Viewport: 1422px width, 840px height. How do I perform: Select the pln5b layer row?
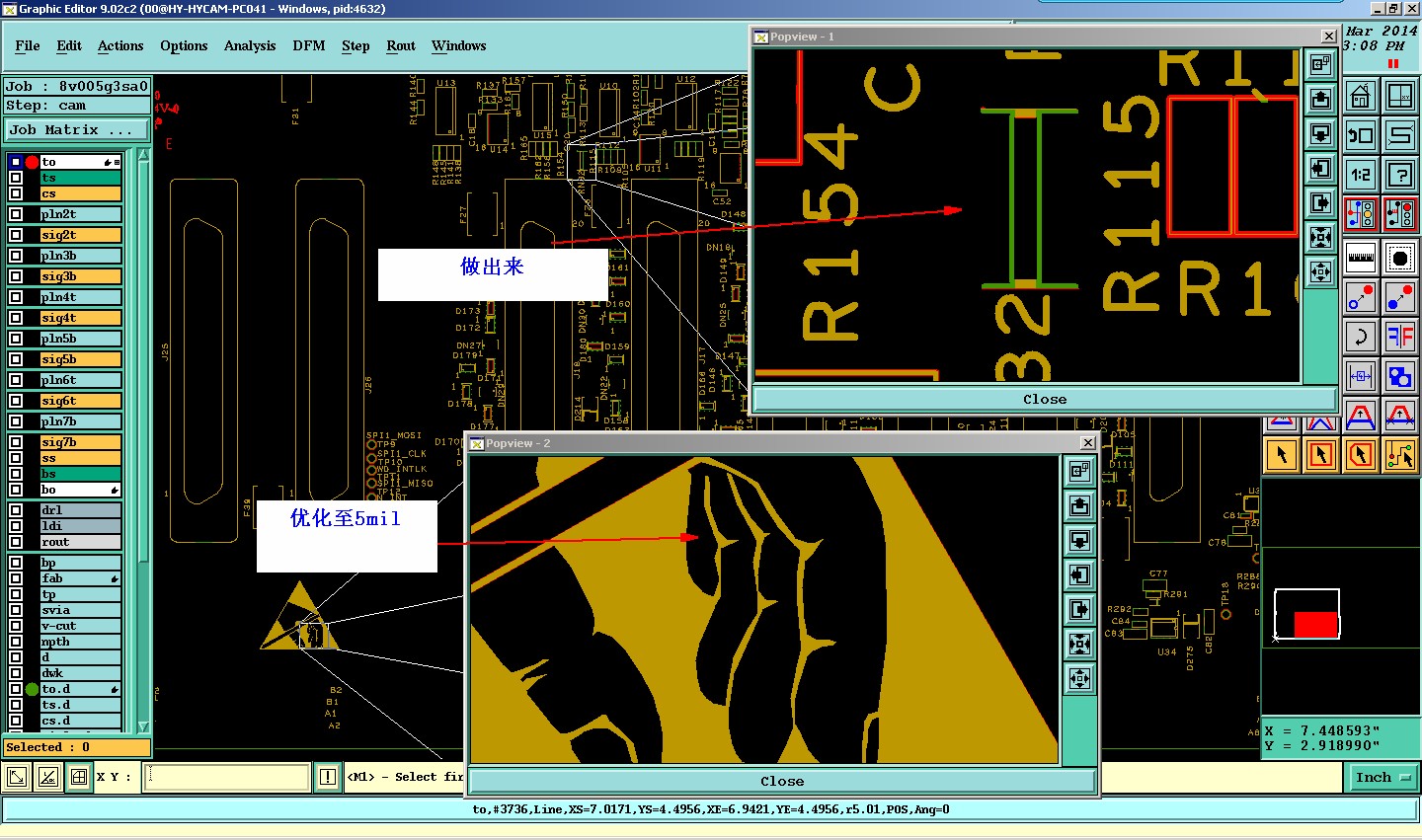81,339
